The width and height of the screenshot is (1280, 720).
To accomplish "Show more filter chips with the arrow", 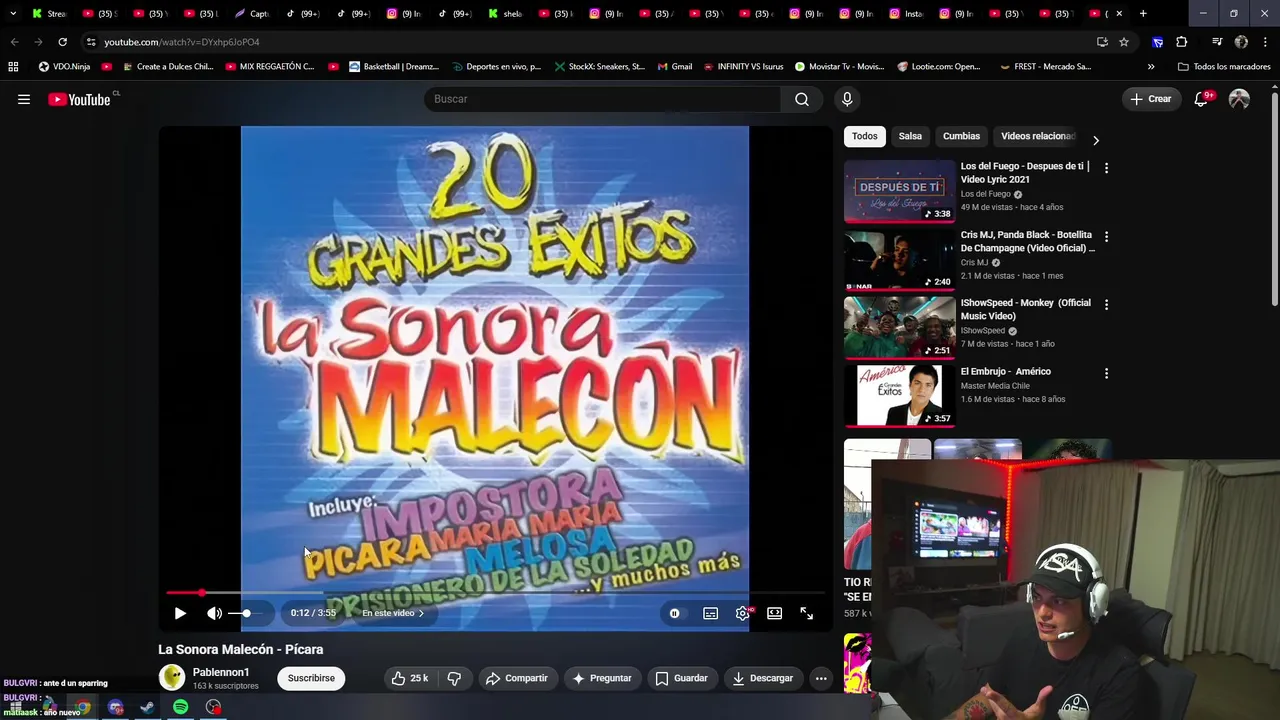I will point(1095,140).
